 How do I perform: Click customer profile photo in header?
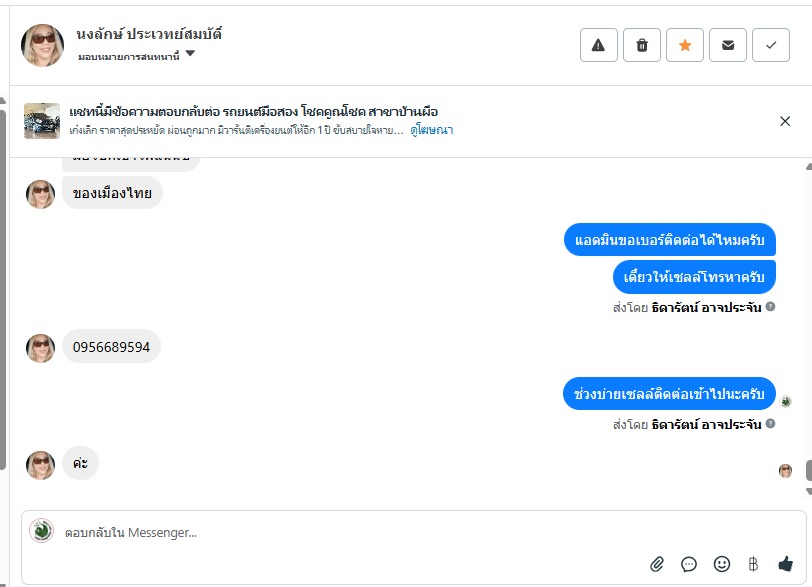[43, 45]
